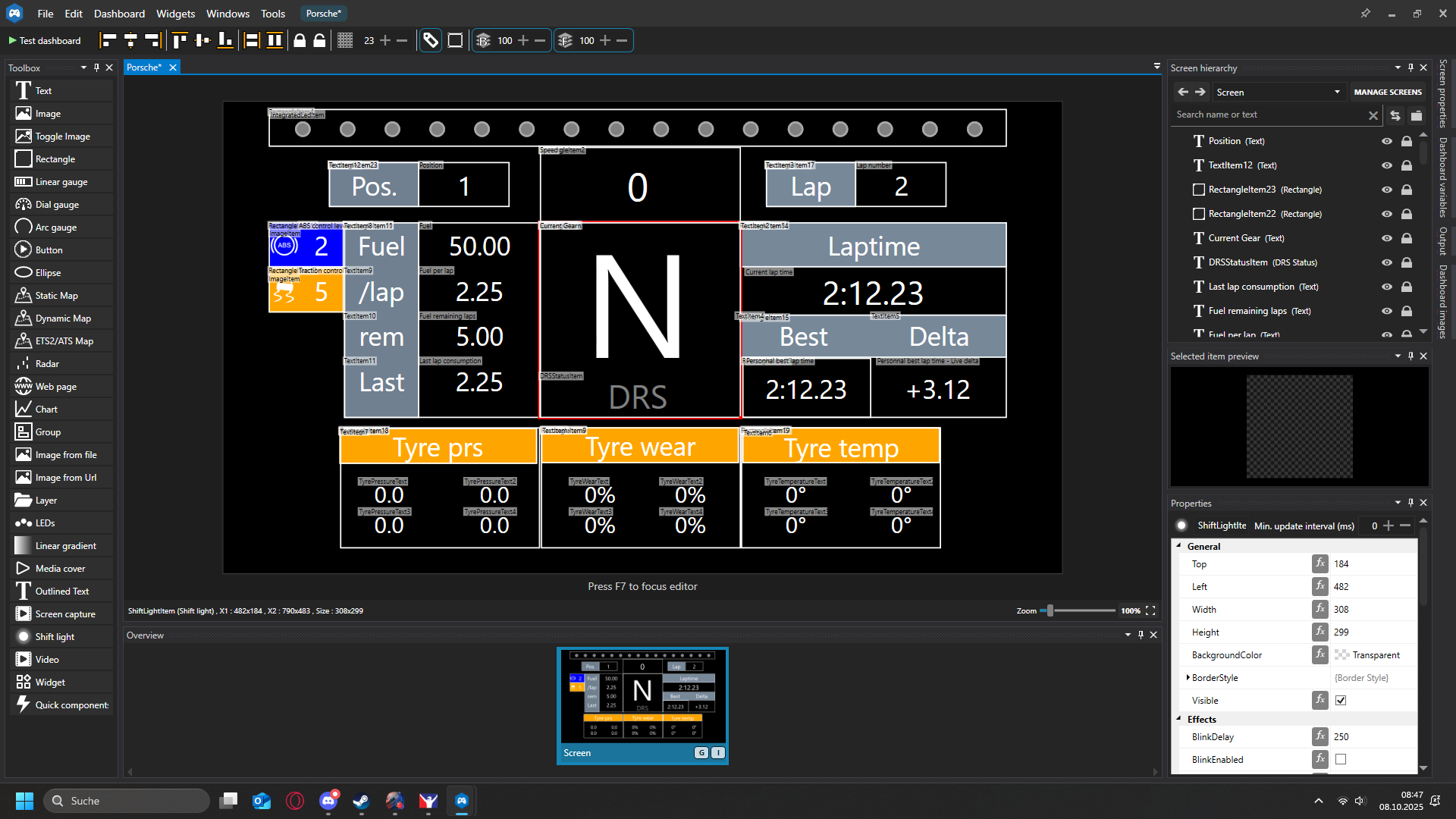Pick the Radar item in Toolbox

point(47,364)
